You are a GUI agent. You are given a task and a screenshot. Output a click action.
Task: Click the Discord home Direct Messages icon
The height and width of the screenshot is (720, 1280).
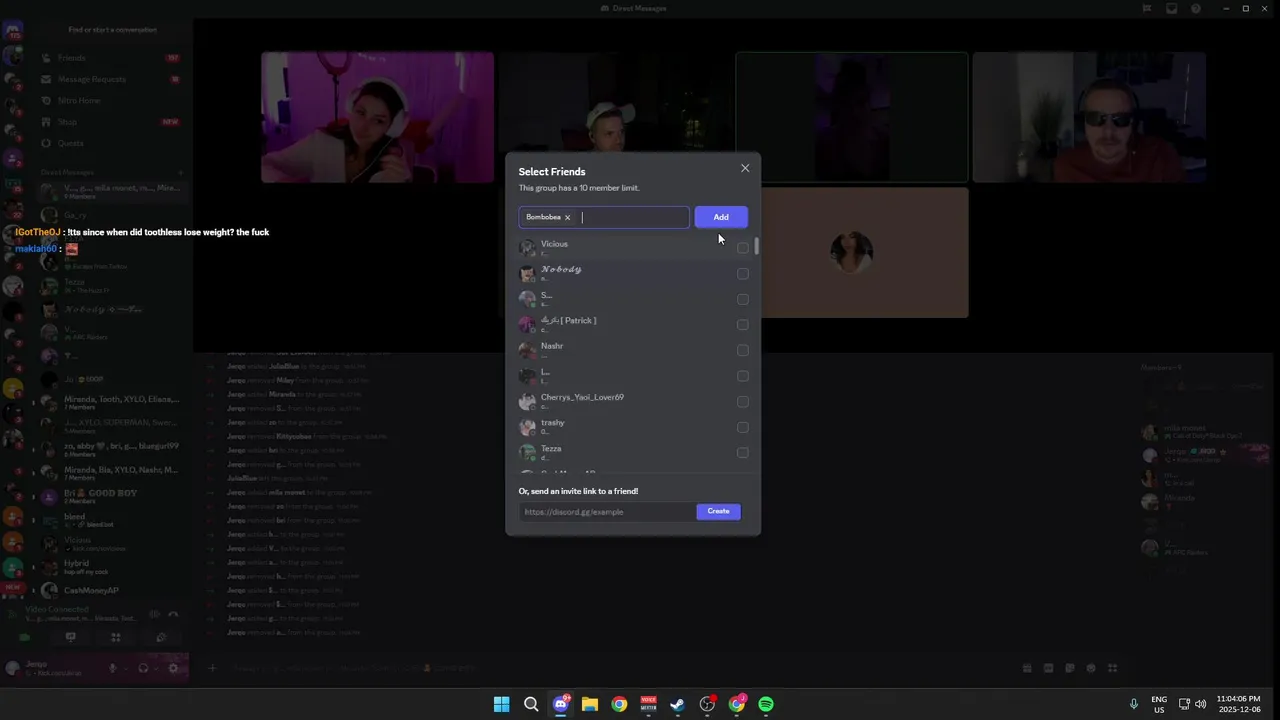(x=13, y=31)
